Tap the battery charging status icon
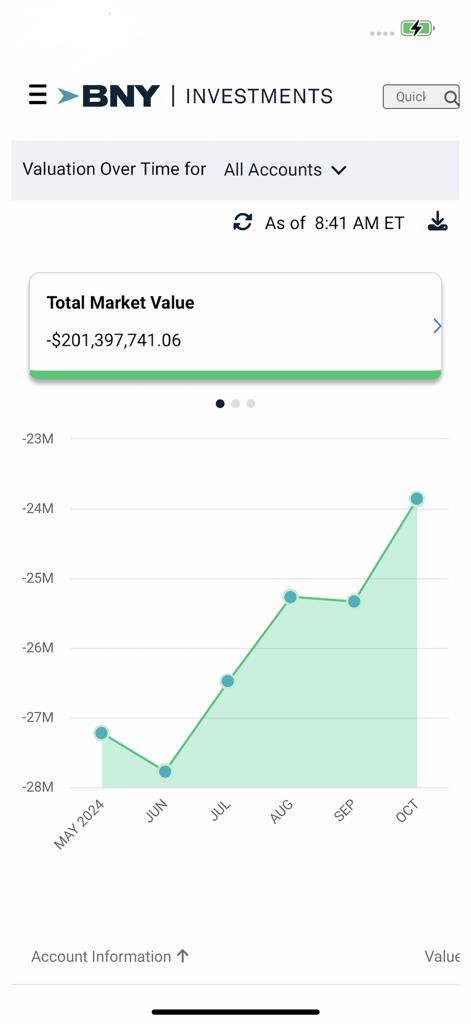The image size is (471, 1024). tap(418, 28)
